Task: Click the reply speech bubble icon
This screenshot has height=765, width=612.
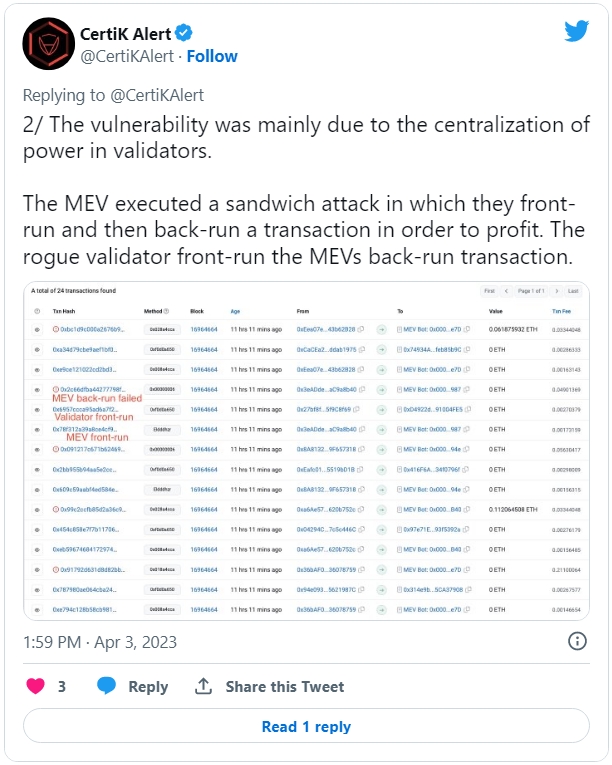Action: tap(106, 685)
